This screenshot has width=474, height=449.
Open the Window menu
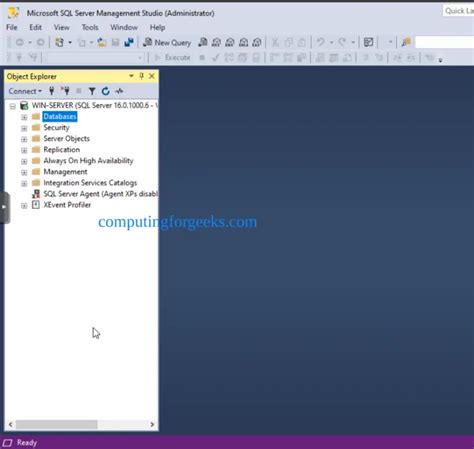click(x=124, y=27)
